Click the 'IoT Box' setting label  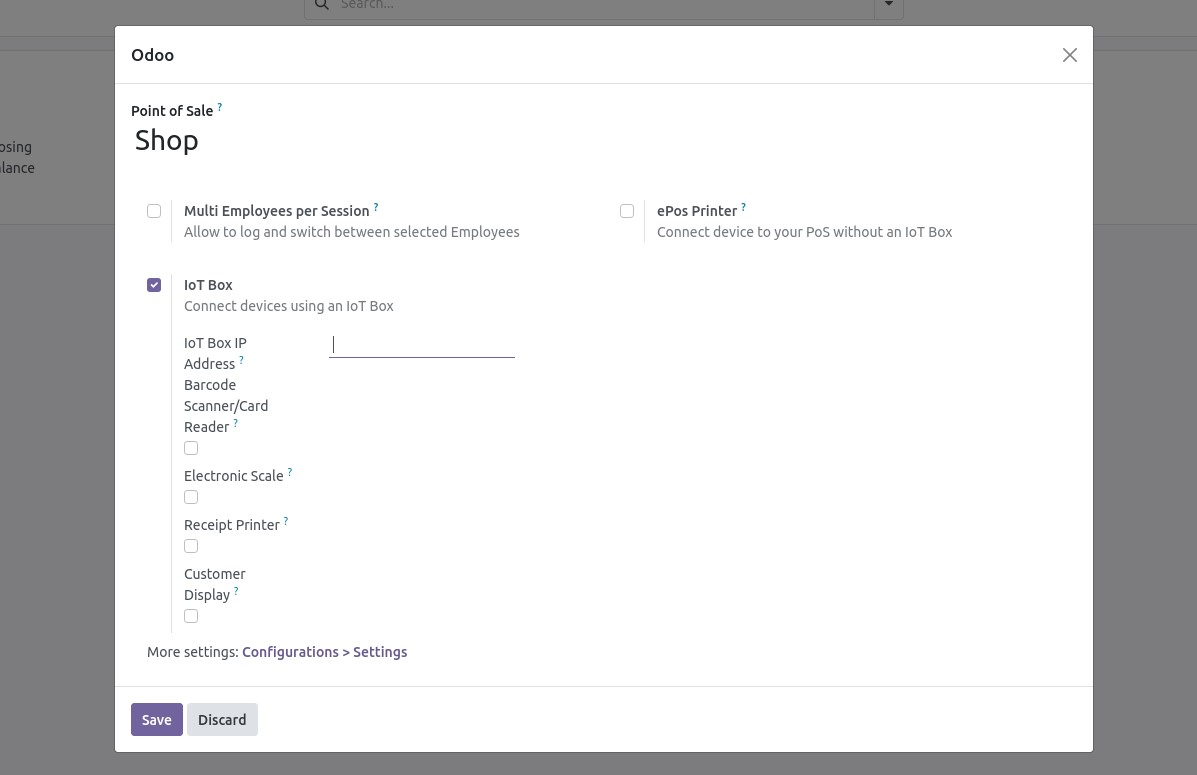208,285
